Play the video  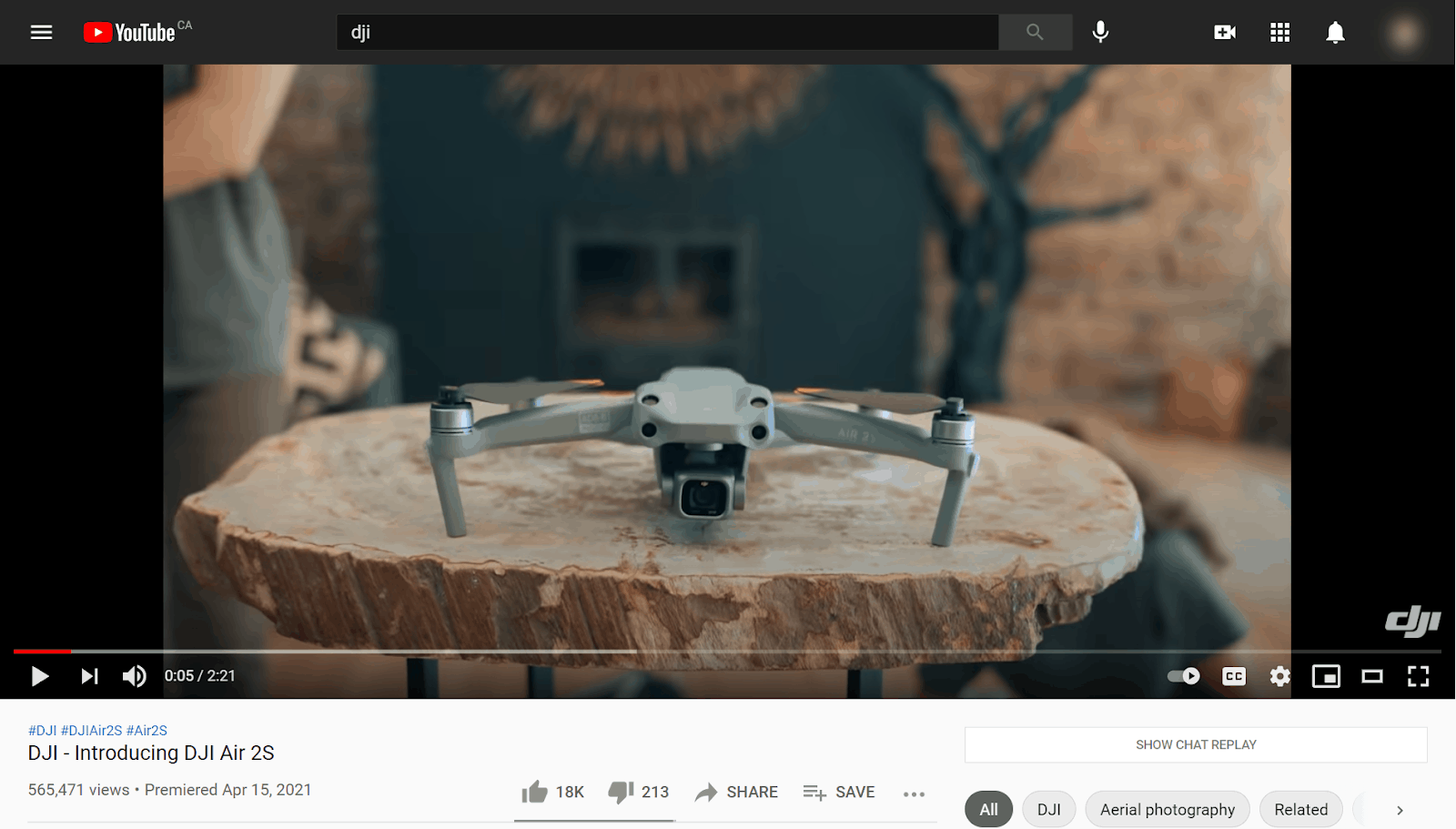click(40, 676)
